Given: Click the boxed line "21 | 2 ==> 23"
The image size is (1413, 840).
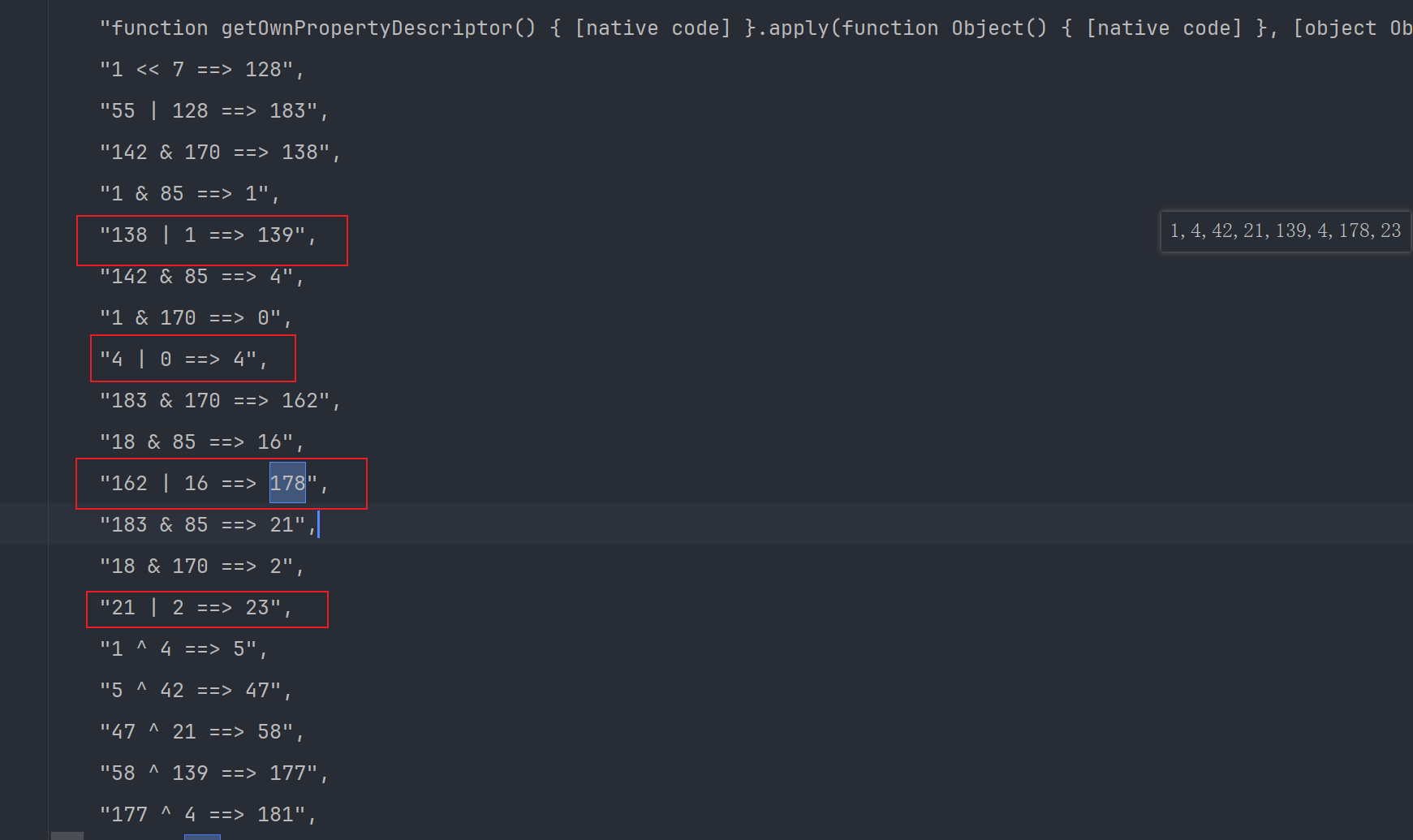Looking at the screenshot, I should (195, 608).
